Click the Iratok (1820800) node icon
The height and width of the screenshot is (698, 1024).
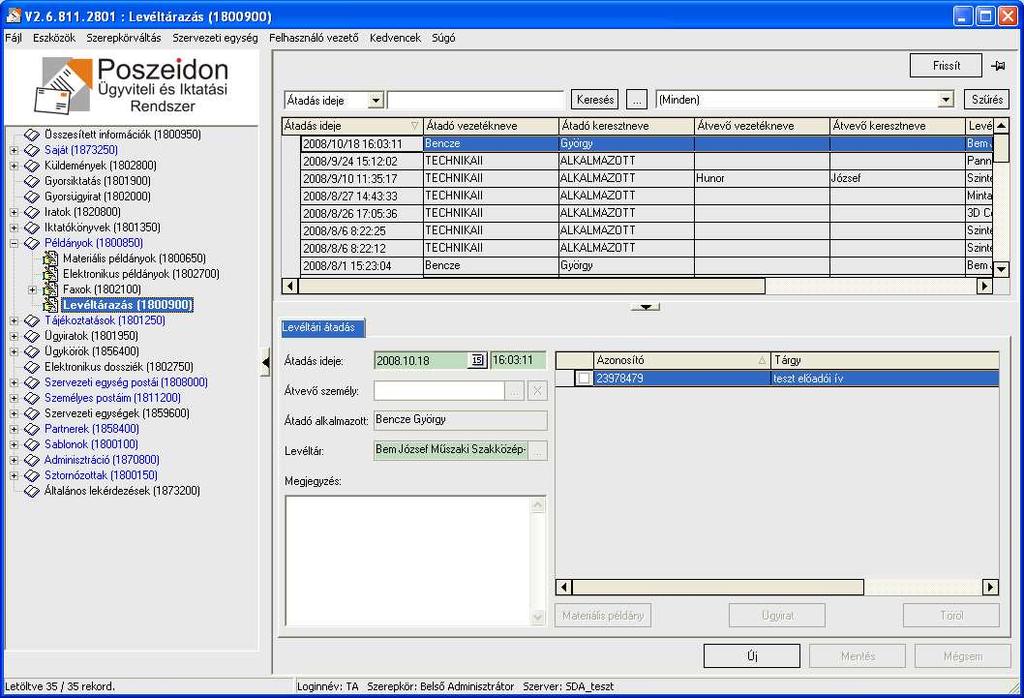(x=32, y=212)
